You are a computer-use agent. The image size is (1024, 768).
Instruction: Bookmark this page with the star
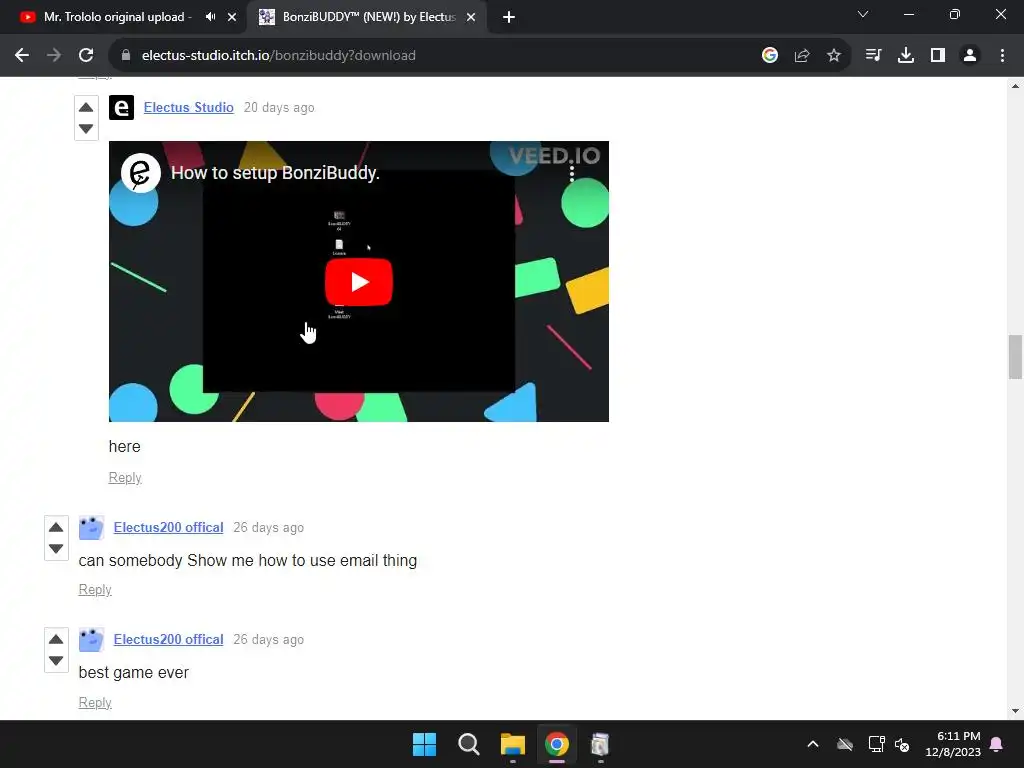[834, 56]
